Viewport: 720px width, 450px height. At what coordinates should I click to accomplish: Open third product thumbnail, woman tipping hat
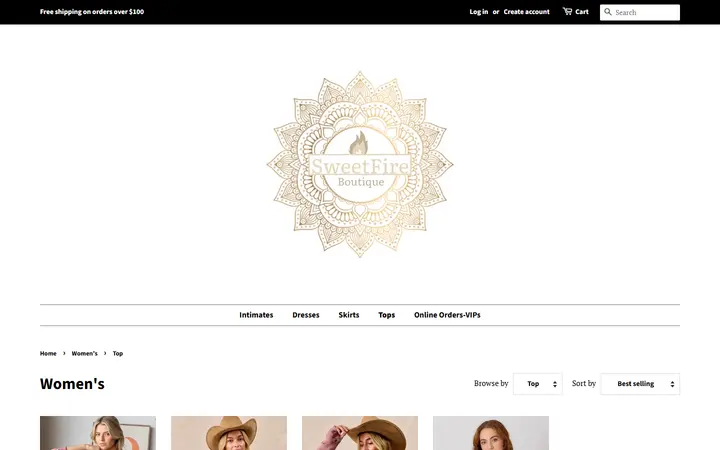coord(360,433)
